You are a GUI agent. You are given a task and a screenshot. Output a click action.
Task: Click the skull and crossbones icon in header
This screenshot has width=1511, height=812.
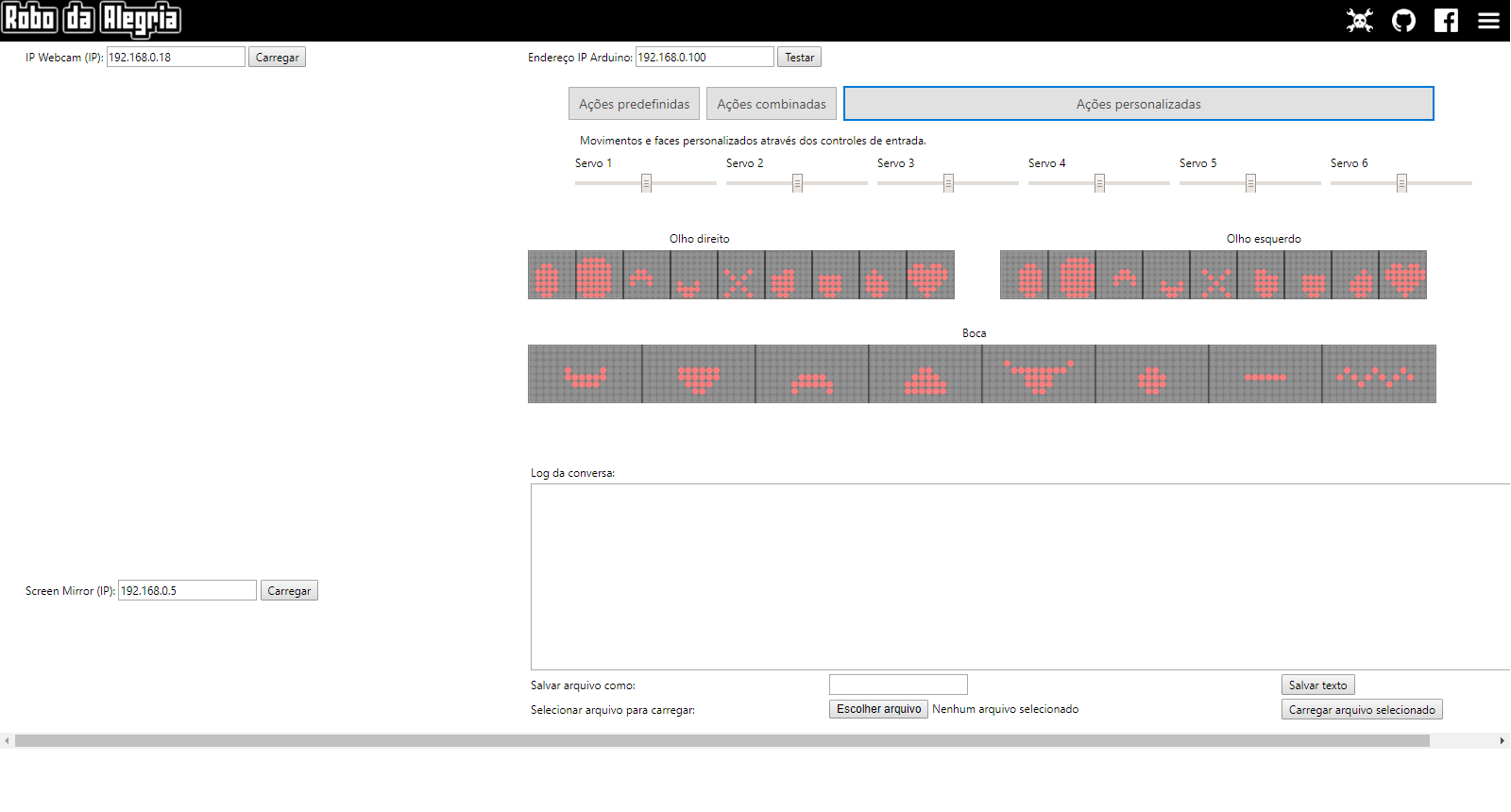[x=1360, y=20]
